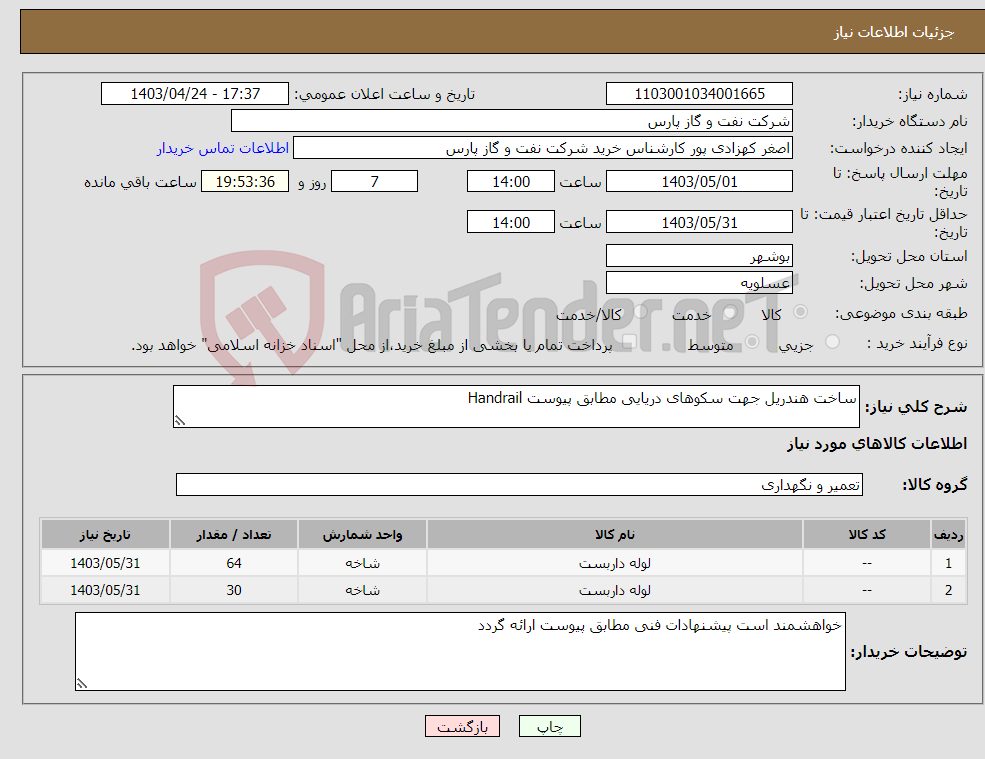The image size is (985, 759).
Task: Click response deadline time 14:00 field
Action: click(511, 182)
